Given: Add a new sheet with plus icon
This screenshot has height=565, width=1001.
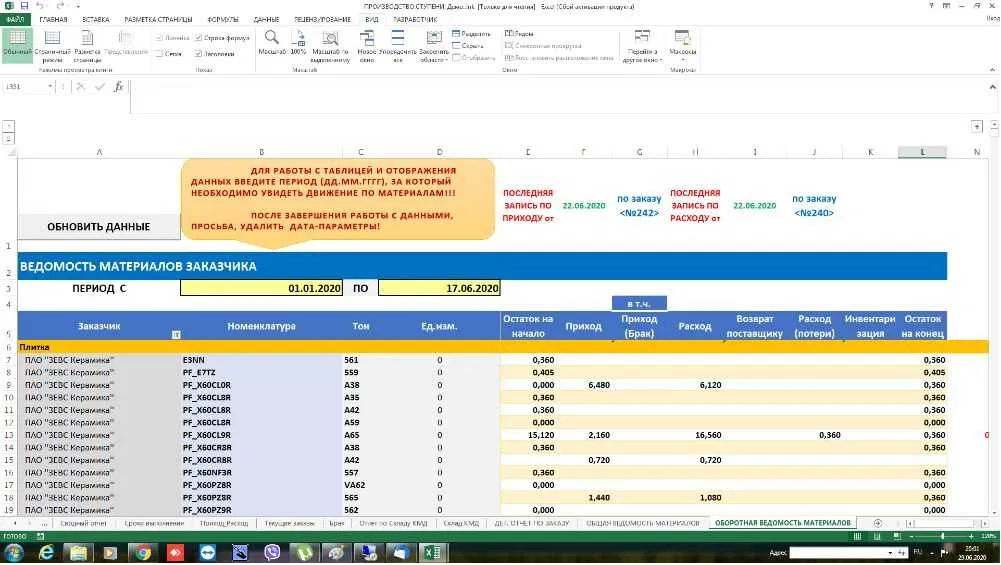Looking at the screenshot, I should pos(878,523).
